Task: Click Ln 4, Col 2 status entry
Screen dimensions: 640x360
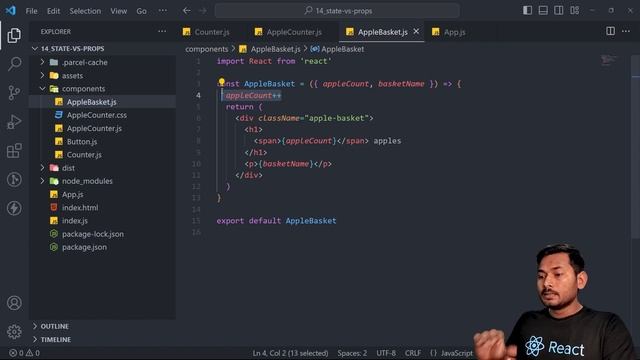Action: point(290,353)
